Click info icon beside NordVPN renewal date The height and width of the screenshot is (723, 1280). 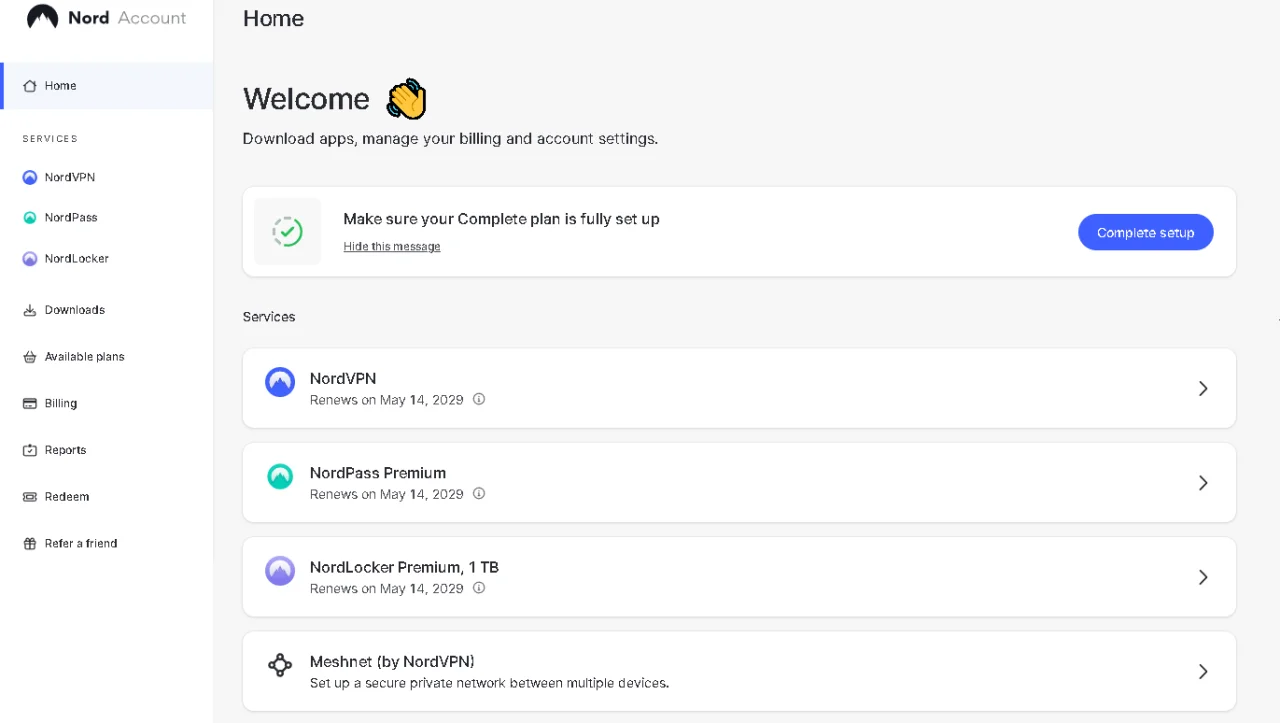point(479,399)
